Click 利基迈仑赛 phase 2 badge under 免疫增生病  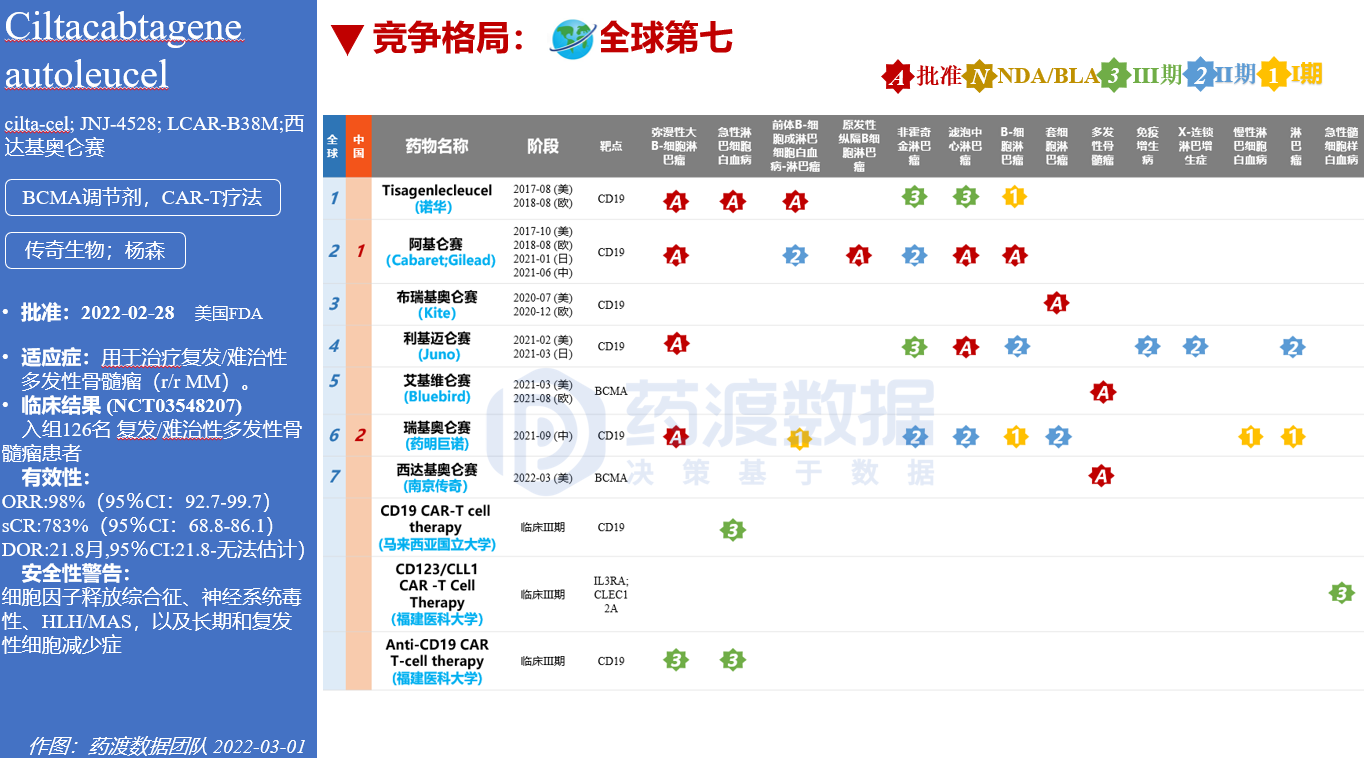click(1147, 347)
